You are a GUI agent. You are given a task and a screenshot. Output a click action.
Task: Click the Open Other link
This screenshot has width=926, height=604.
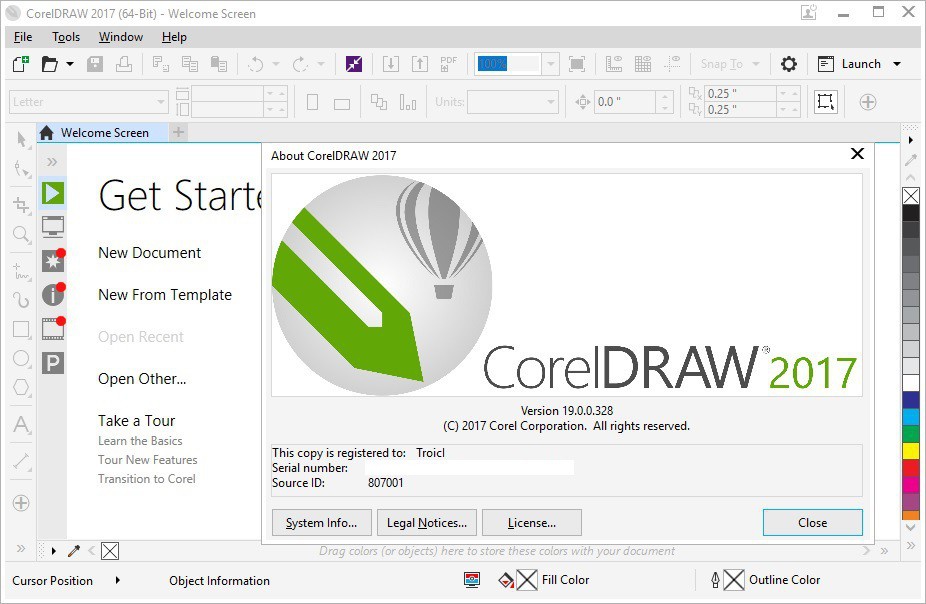142,379
